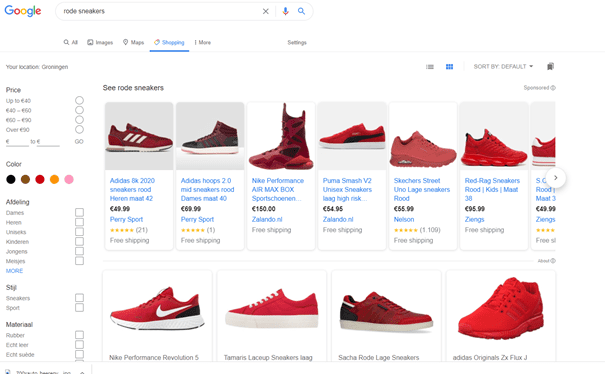The height and width of the screenshot is (374, 605).
Task: Check the Uniseks checkbox
Action: click(79, 232)
